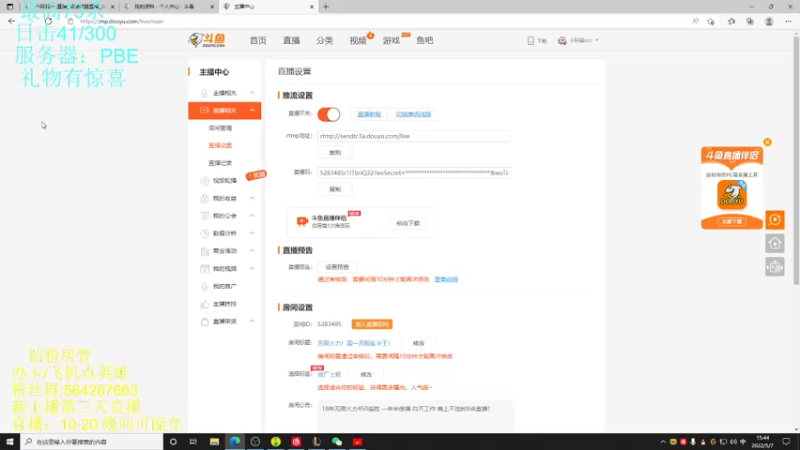The width and height of the screenshot is (800, 450).
Task: Open WeChat from the taskbar
Action: [337, 441]
